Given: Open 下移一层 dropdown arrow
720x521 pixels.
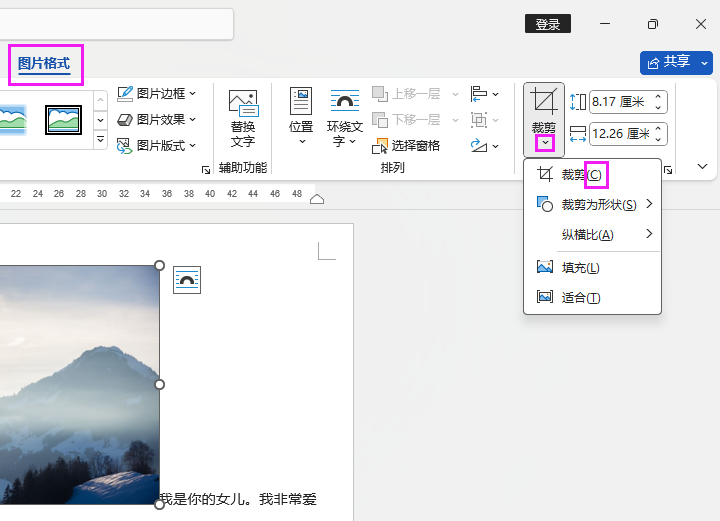Looking at the screenshot, I should (x=455, y=120).
